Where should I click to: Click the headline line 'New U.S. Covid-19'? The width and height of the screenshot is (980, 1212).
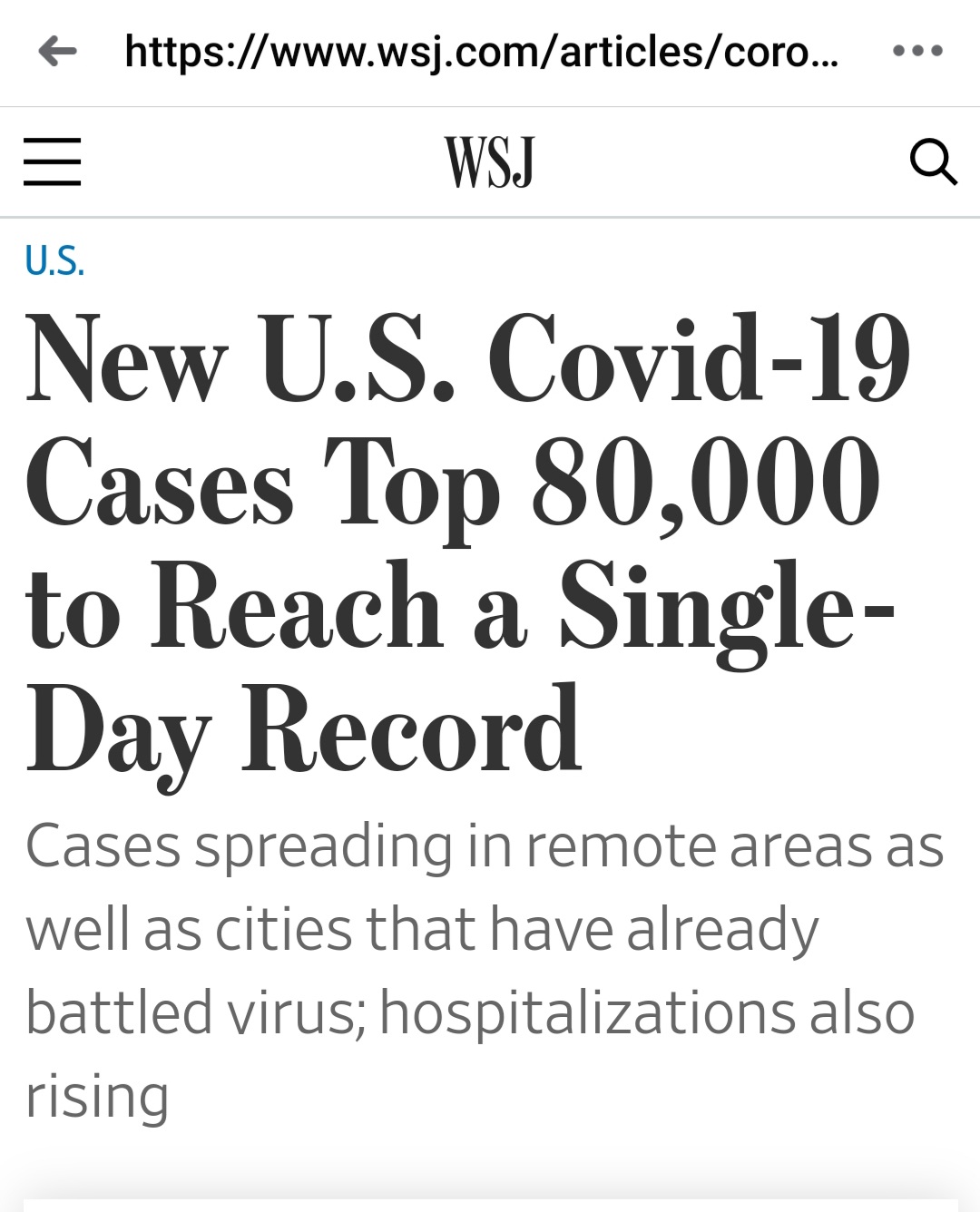point(467,358)
